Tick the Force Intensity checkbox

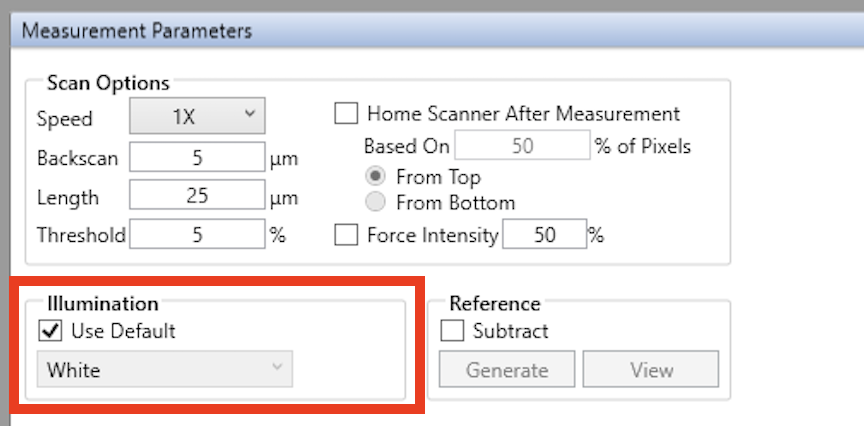346,236
